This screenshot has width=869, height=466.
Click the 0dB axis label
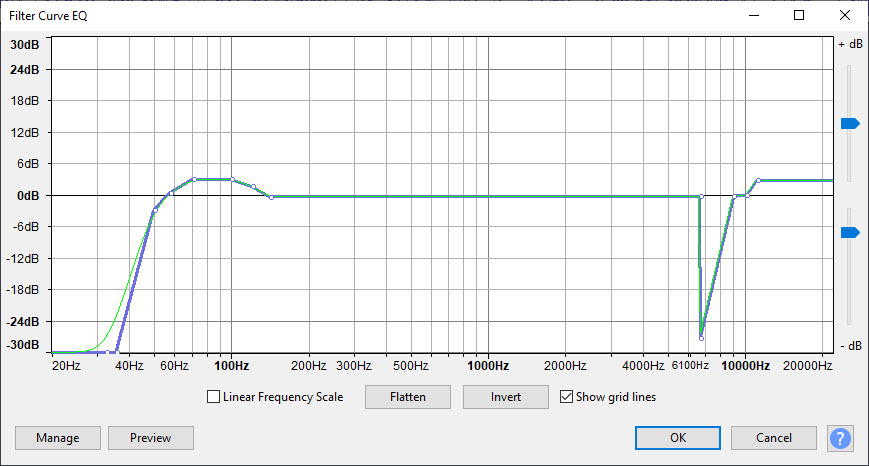[28, 196]
